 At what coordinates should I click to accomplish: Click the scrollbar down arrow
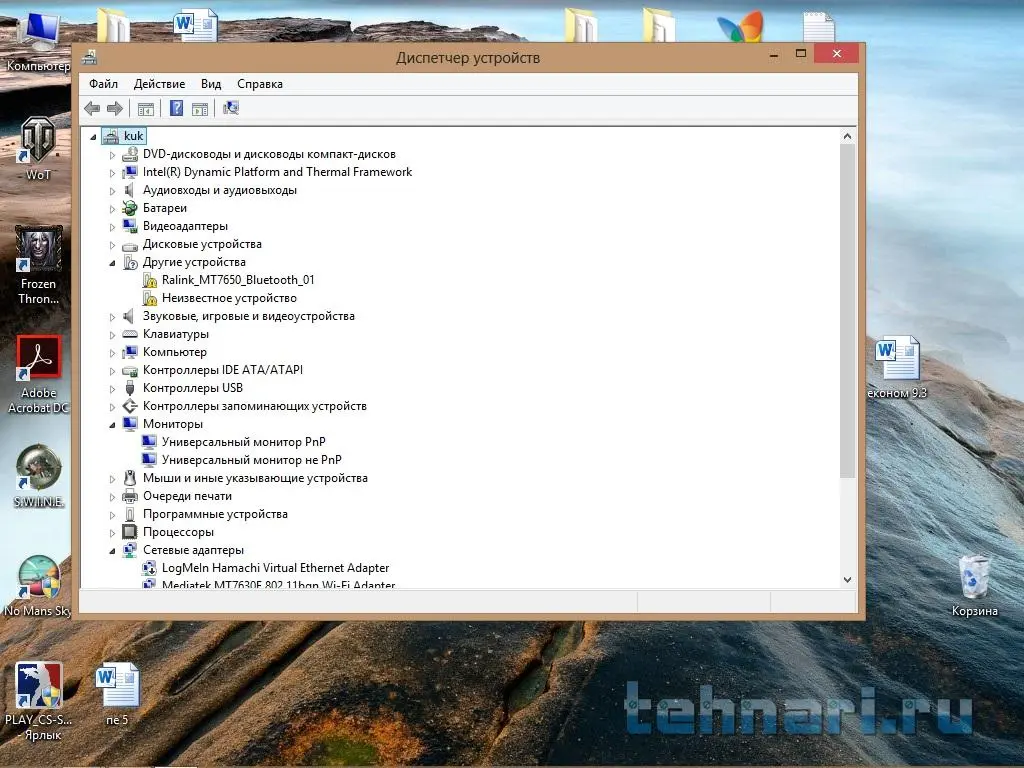click(848, 580)
